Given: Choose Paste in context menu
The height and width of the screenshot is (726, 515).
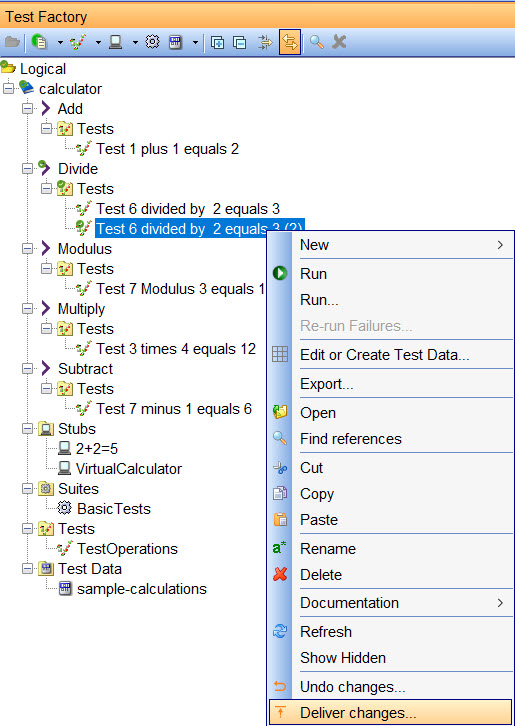Looking at the screenshot, I should (391, 519).
